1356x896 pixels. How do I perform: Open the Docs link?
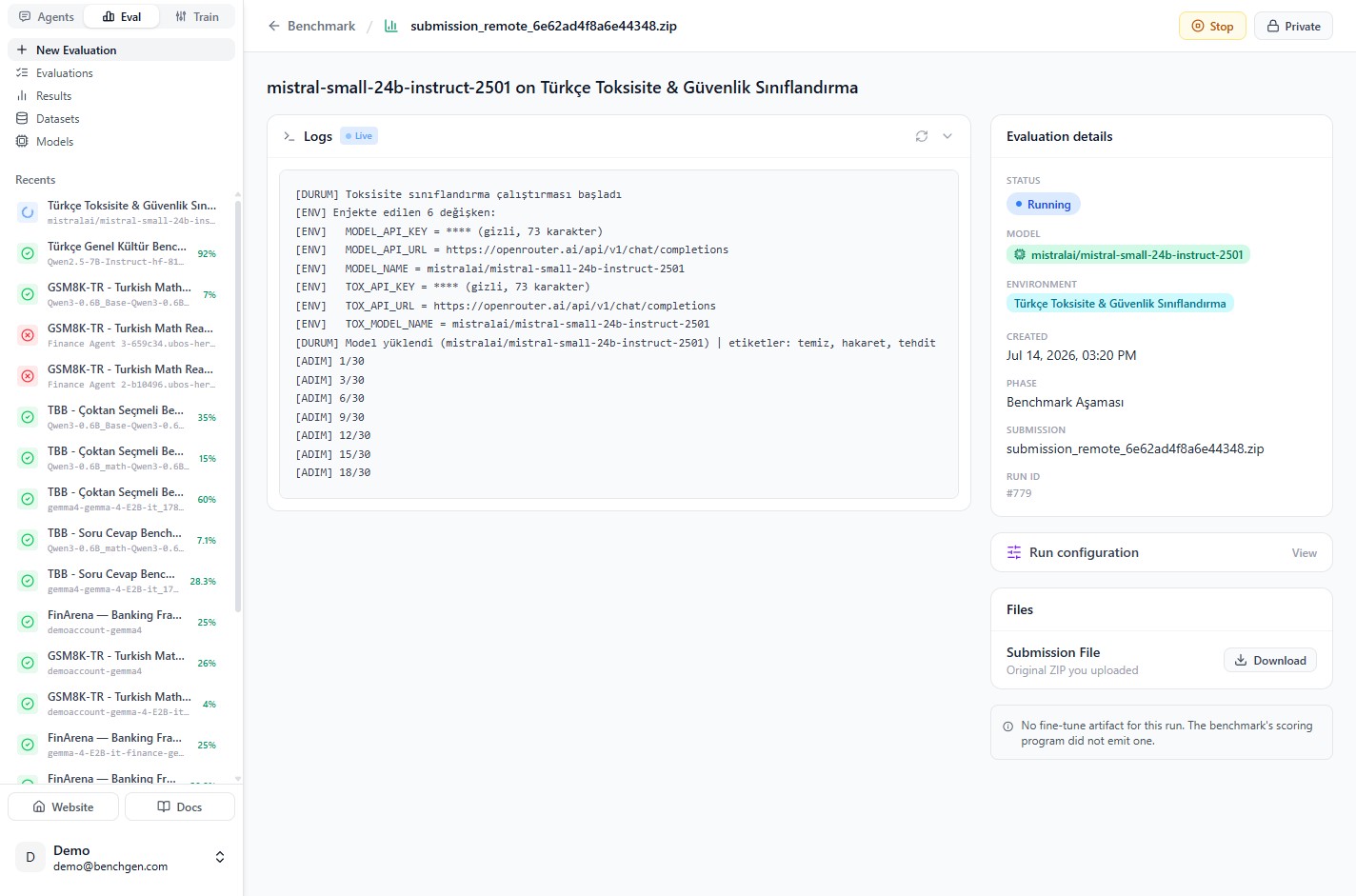[x=180, y=806]
